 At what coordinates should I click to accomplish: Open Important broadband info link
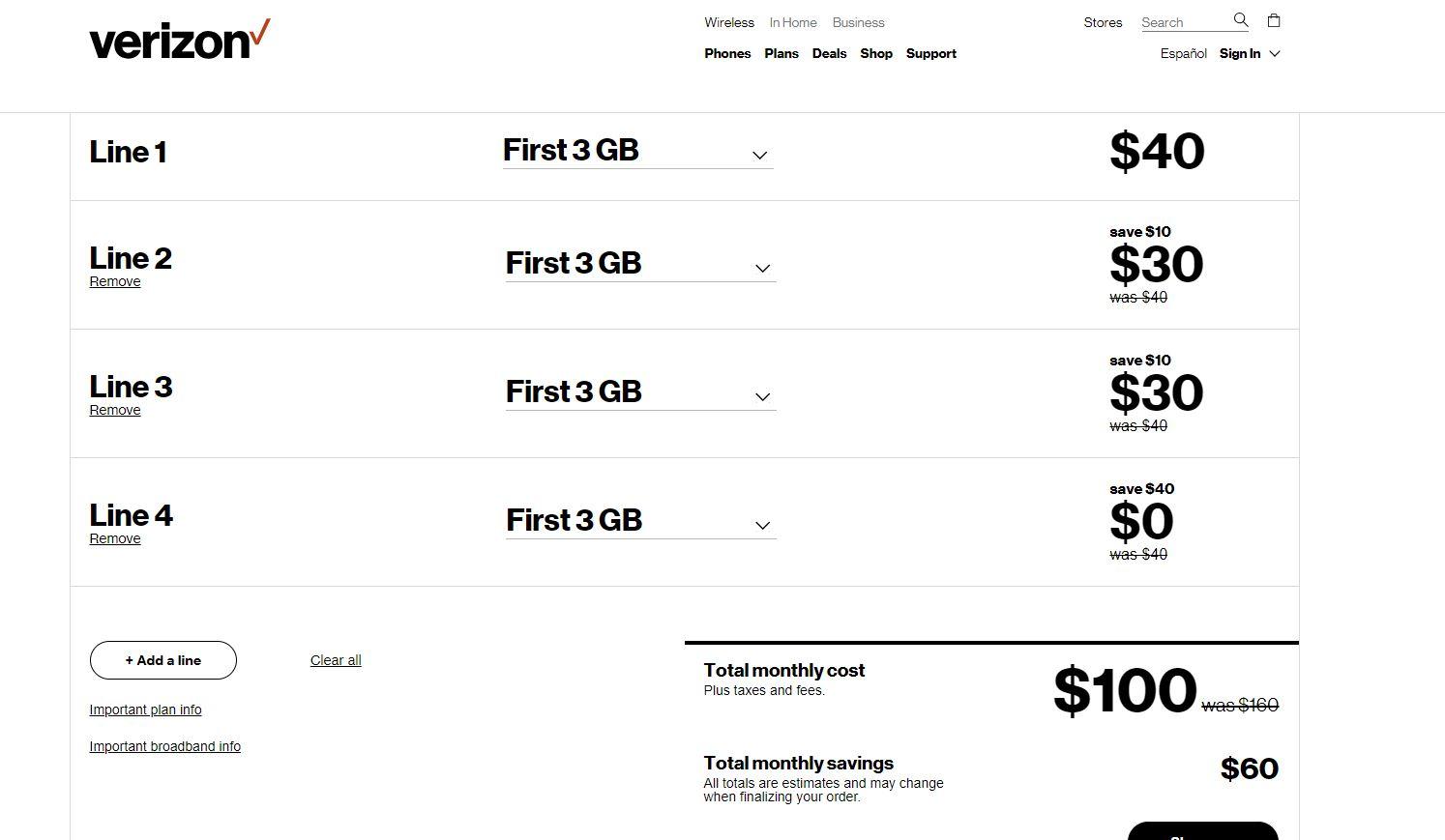(164, 747)
